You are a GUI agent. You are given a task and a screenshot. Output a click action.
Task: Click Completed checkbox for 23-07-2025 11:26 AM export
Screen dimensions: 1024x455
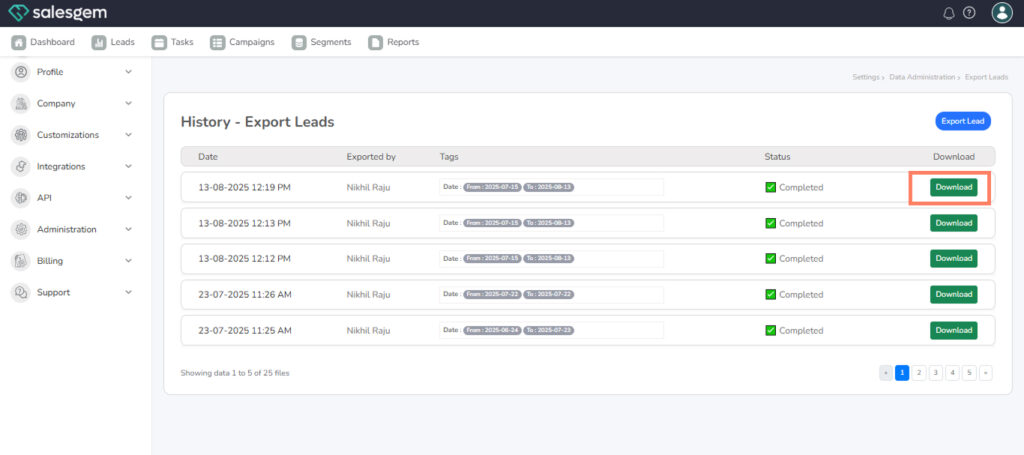[770, 295]
